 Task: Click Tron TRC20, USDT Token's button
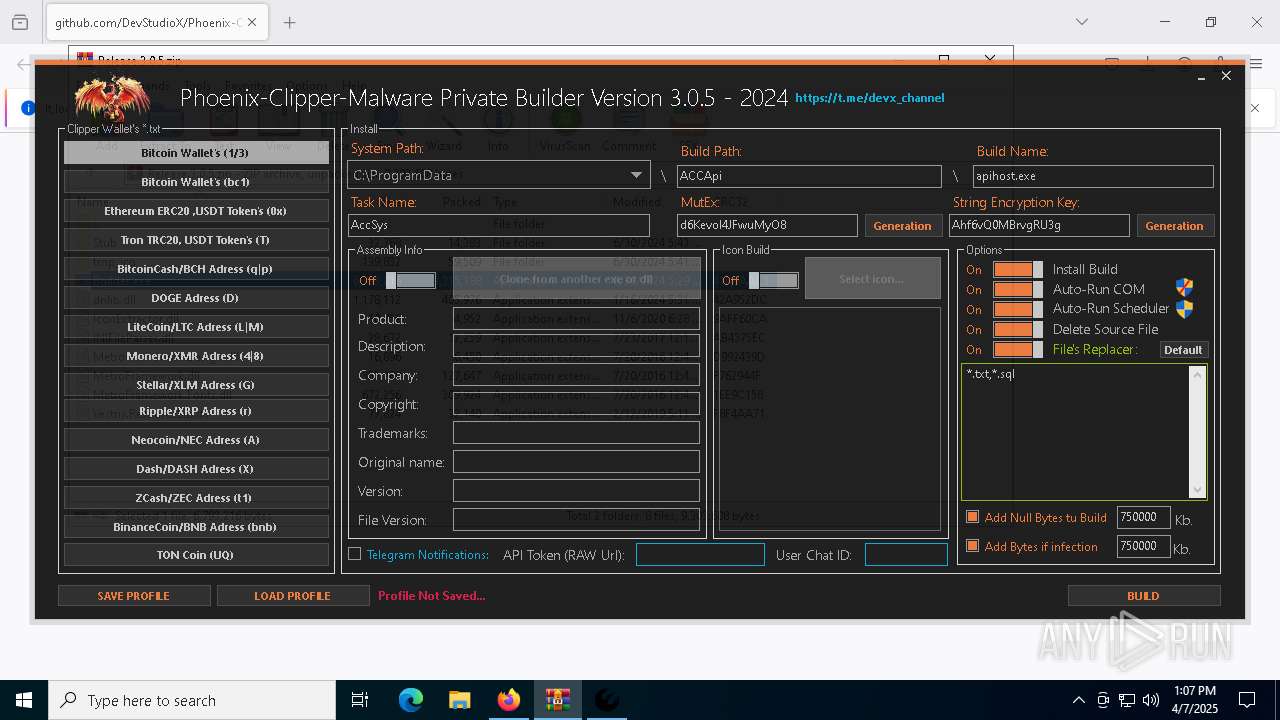tap(196, 240)
